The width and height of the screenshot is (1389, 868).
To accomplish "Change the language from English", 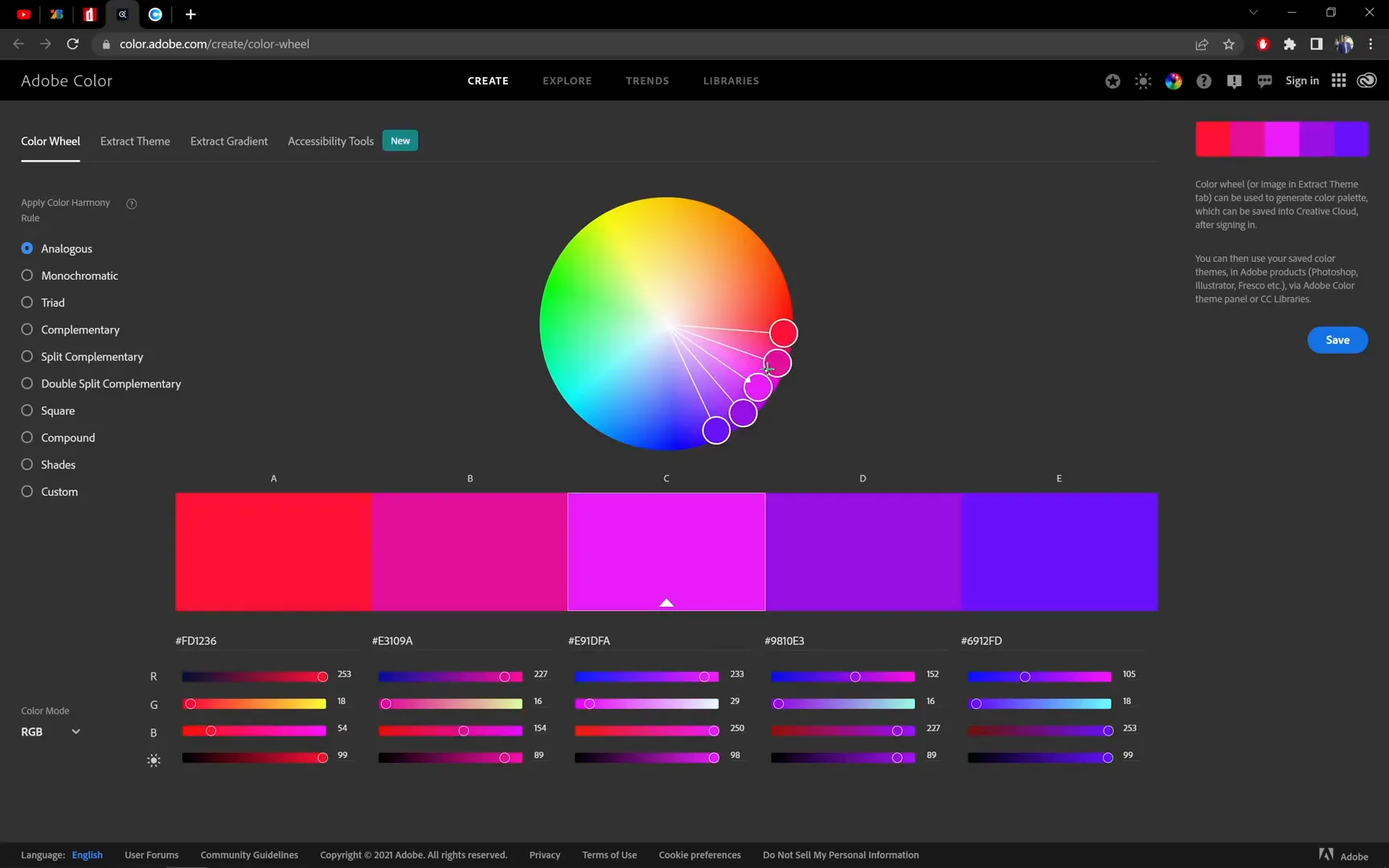I will (x=87, y=855).
